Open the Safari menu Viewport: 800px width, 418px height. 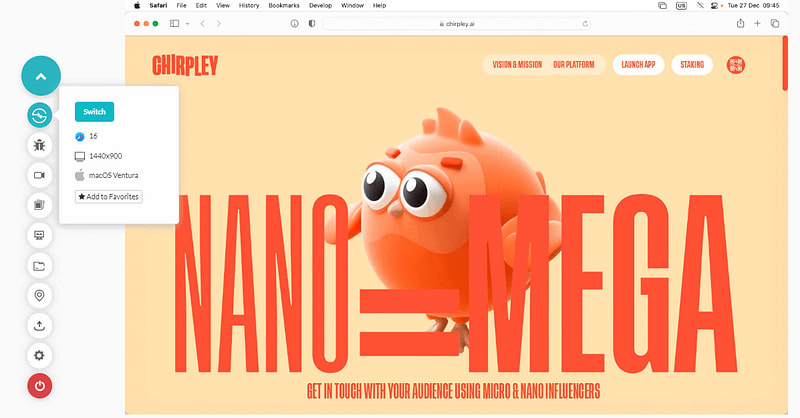click(158, 6)
